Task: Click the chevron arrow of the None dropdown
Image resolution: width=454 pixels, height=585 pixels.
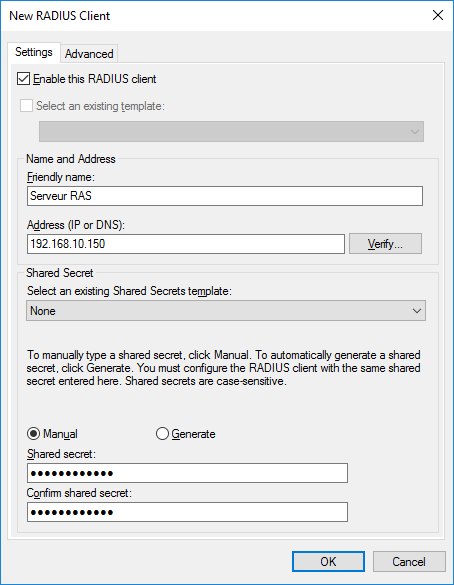Action: pos(417,311)
